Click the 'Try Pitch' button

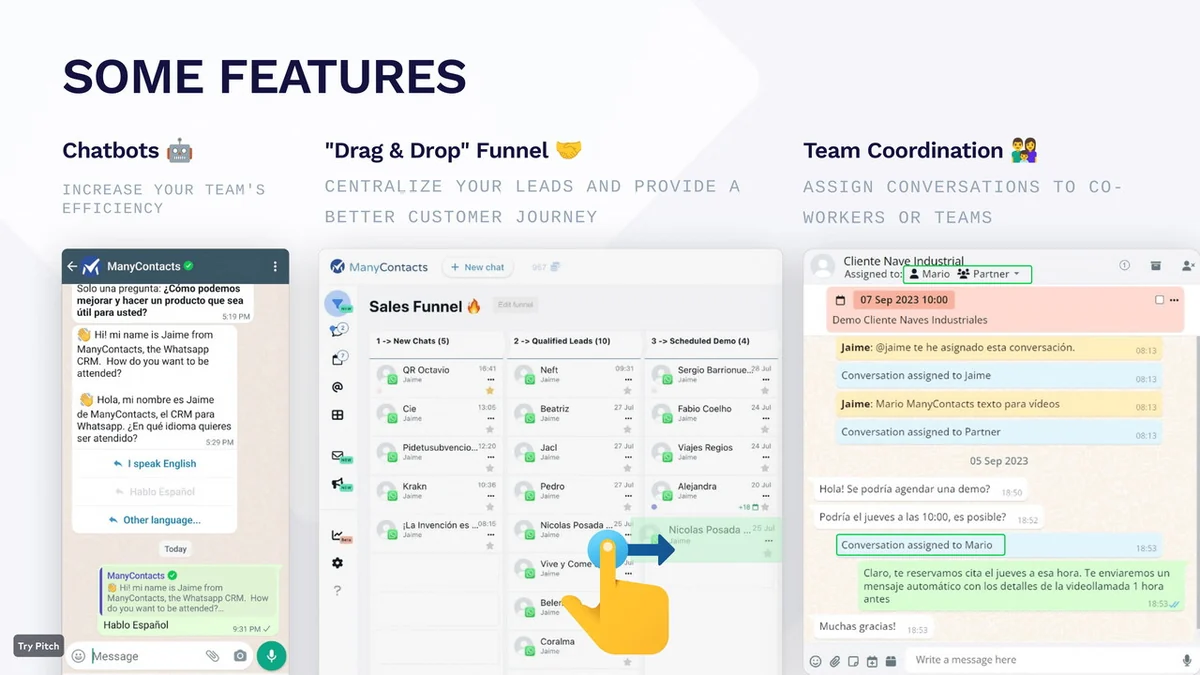(39, 646)
